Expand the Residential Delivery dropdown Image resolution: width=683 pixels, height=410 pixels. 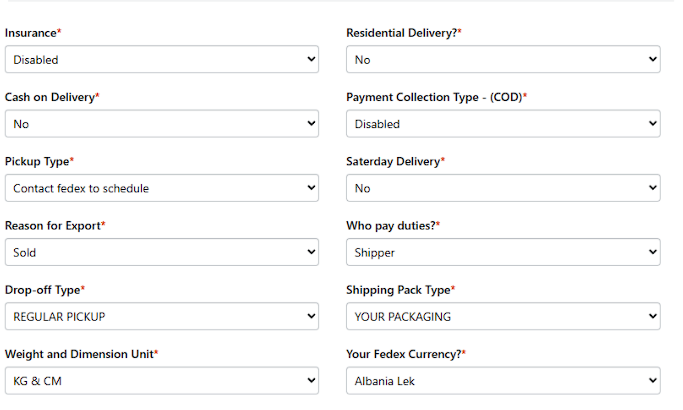[503, 60]
